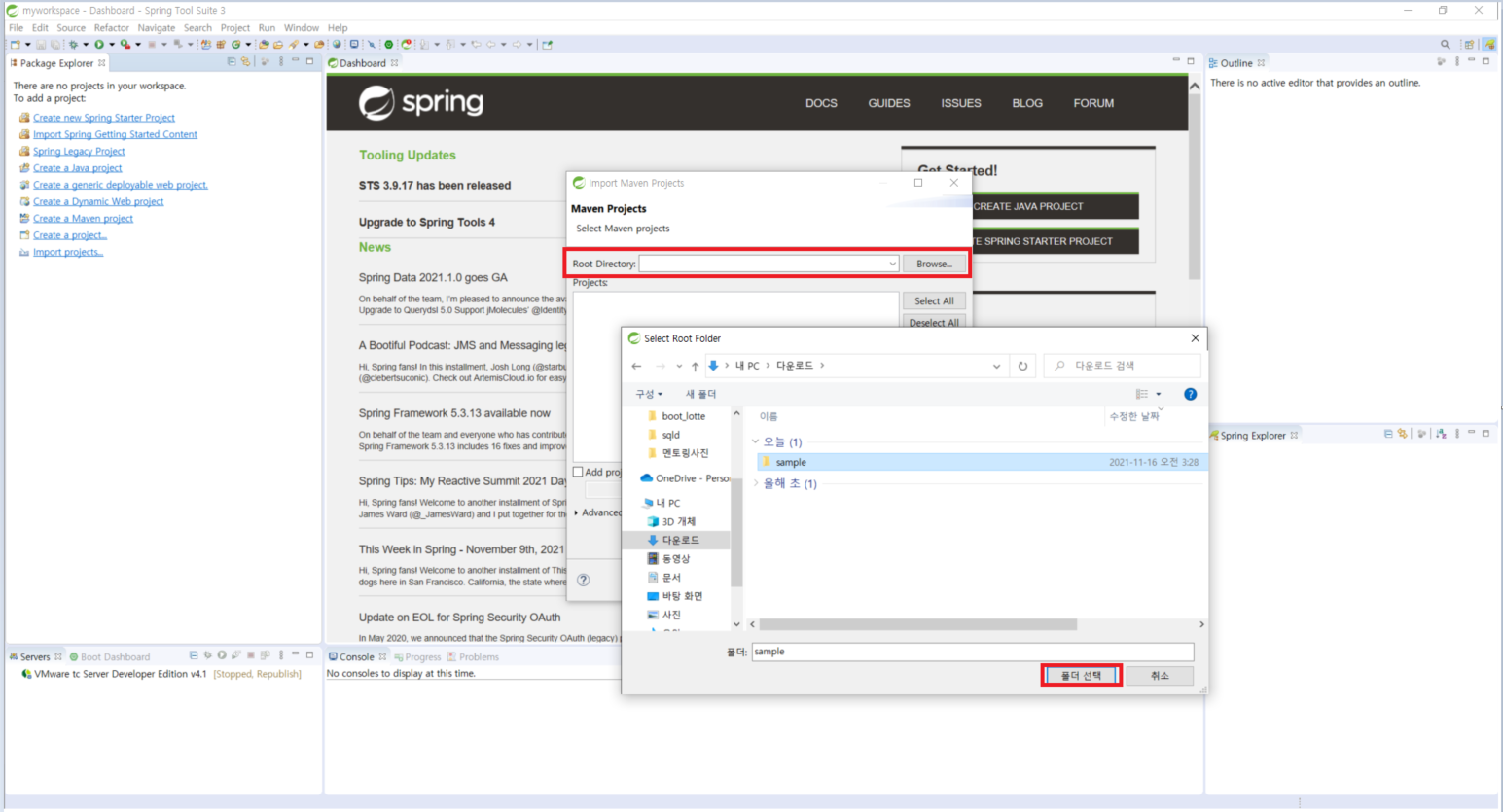Click the 폴더 선택 button

[1082, 675]
